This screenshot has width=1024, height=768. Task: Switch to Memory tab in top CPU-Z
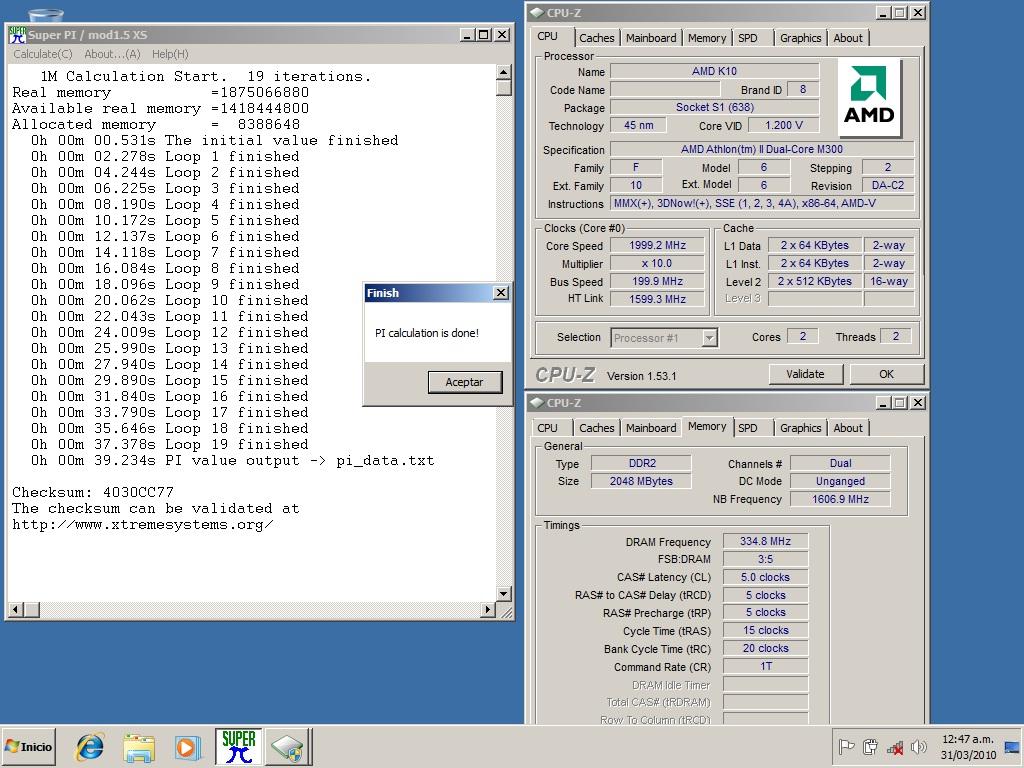[x=707, y=38]
